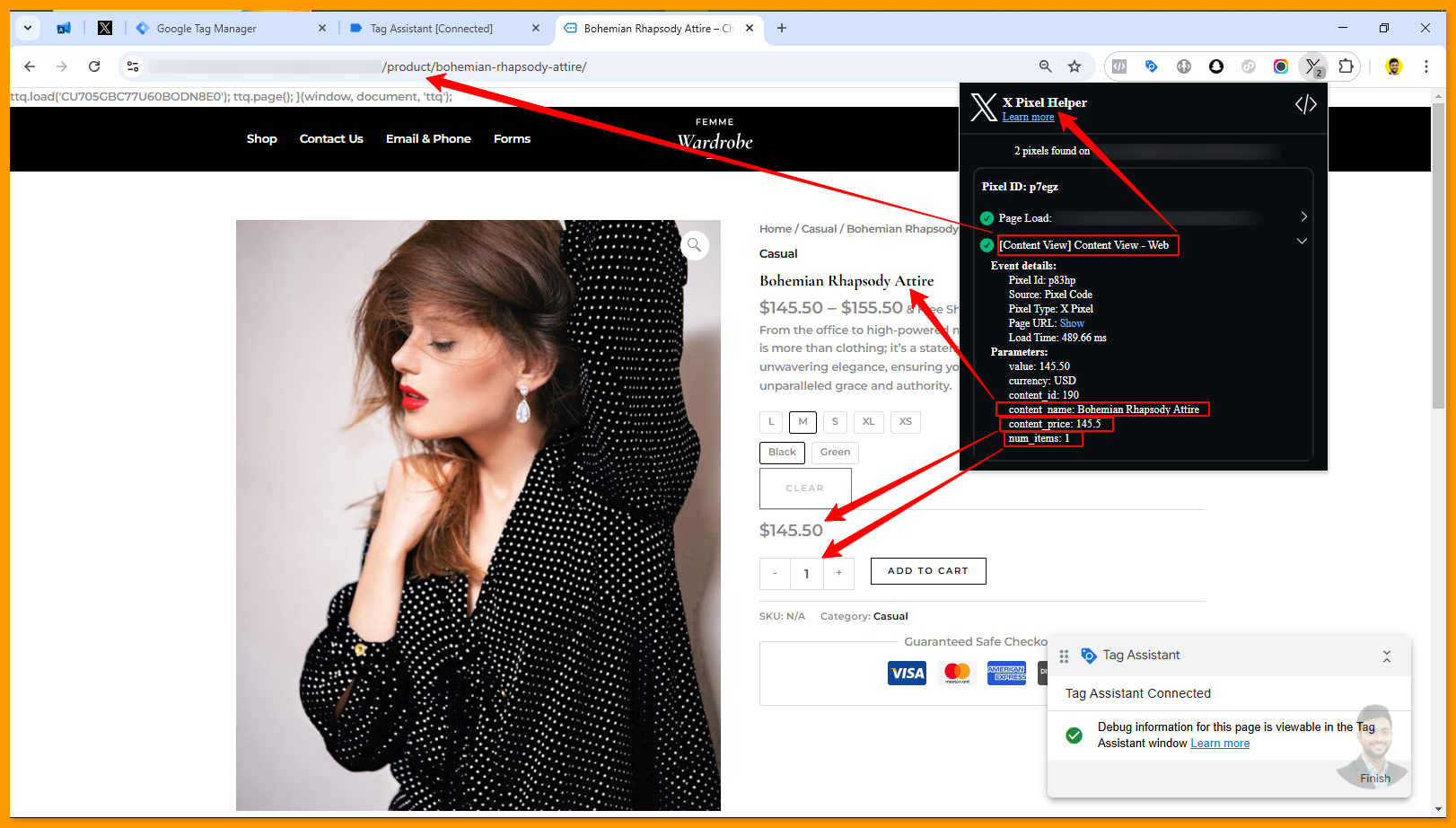The height and width of the screenshot is (828, 1456).
Task: Bookmark this page with the star icon
Action: pos(1074,66)
